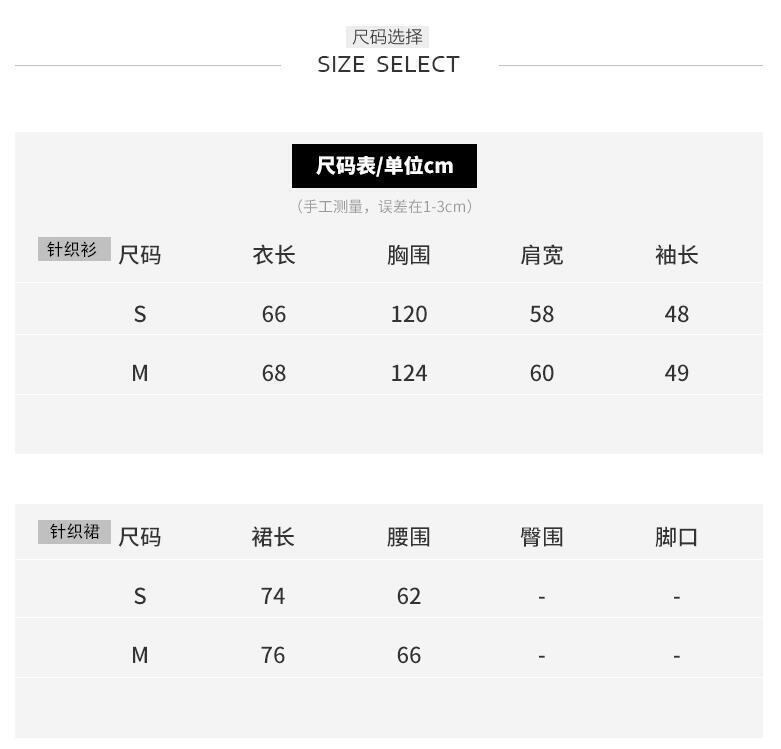This screenshot has width=781, height=749.
Task: Click the 尺码选择 label at top
Action: coord(387,37)
